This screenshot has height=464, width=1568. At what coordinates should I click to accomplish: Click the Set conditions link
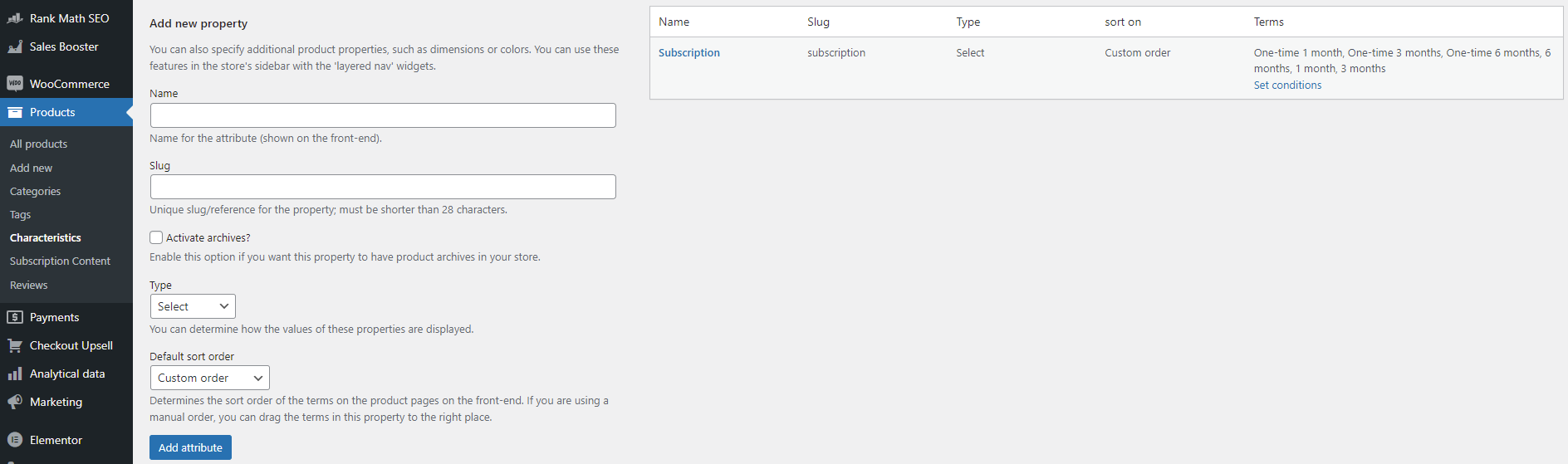(1287, 85)
